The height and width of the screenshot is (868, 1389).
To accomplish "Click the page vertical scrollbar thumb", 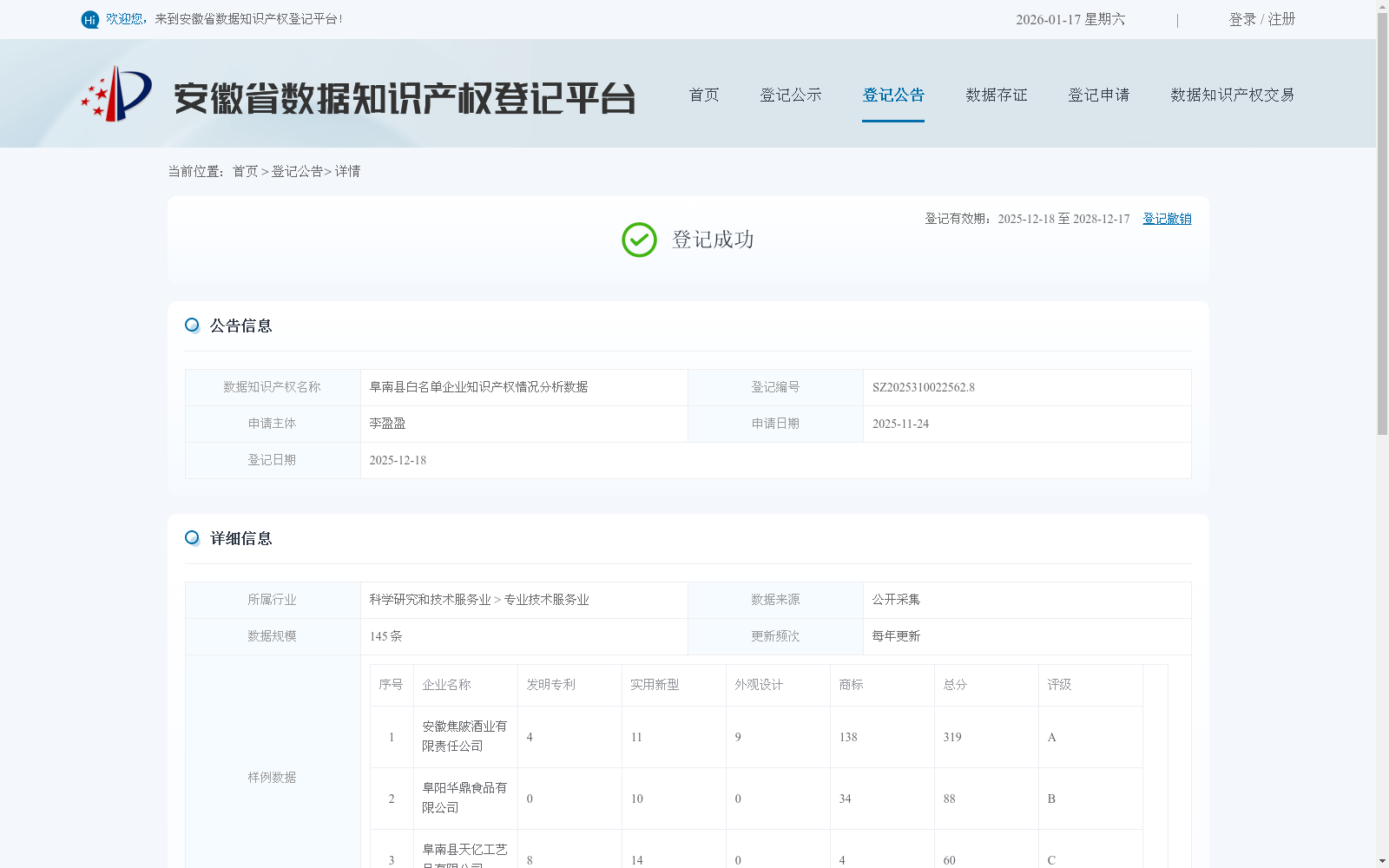I will (1382, 226).
